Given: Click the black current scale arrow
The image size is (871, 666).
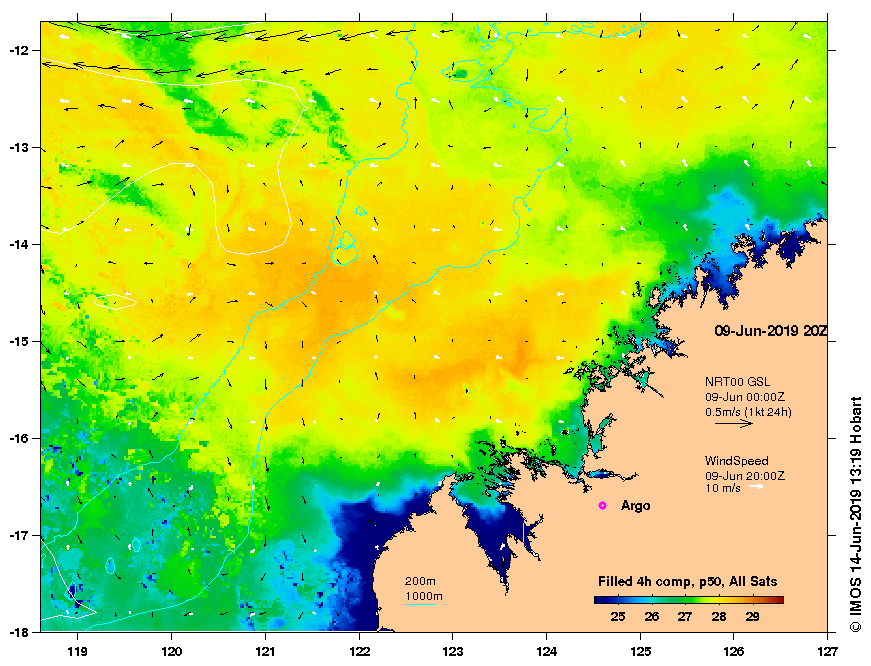Looking at the screenshot, I should click(x=734, y=423).
